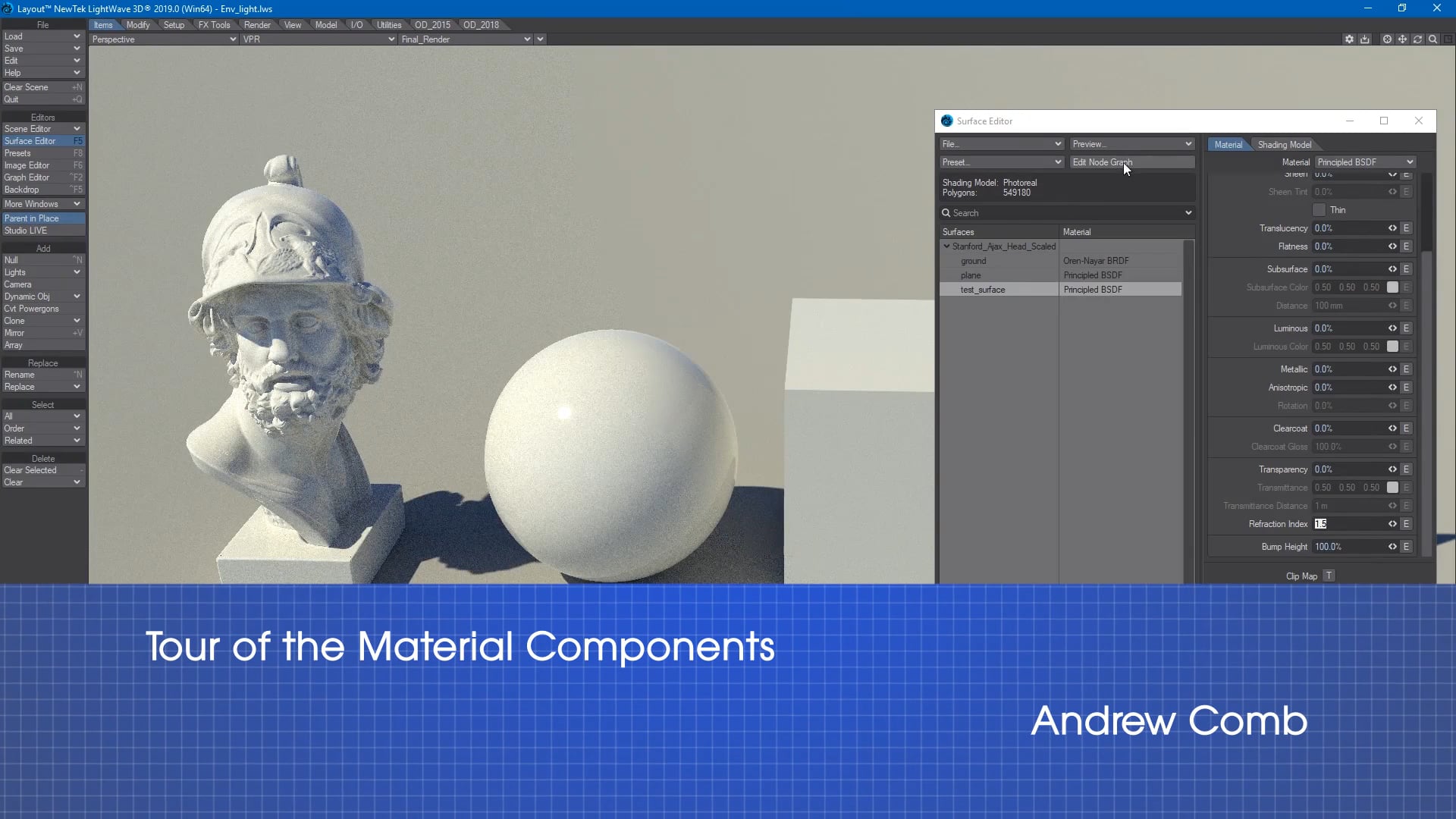The height and width of the screenshot is (819, 1456).
Task: Click envelope E button for Translucency
Action: [1406, 228]
